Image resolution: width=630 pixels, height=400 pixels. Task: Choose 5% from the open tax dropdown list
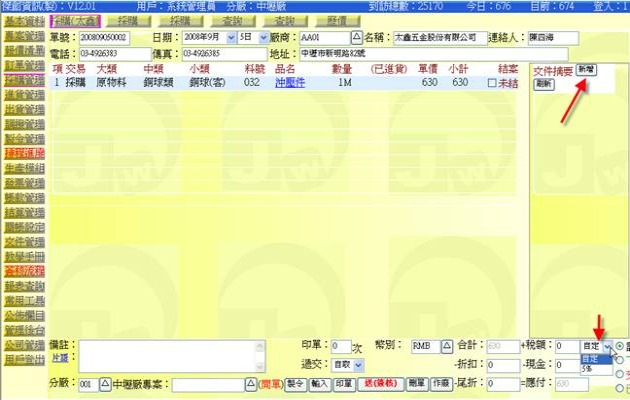588,369
